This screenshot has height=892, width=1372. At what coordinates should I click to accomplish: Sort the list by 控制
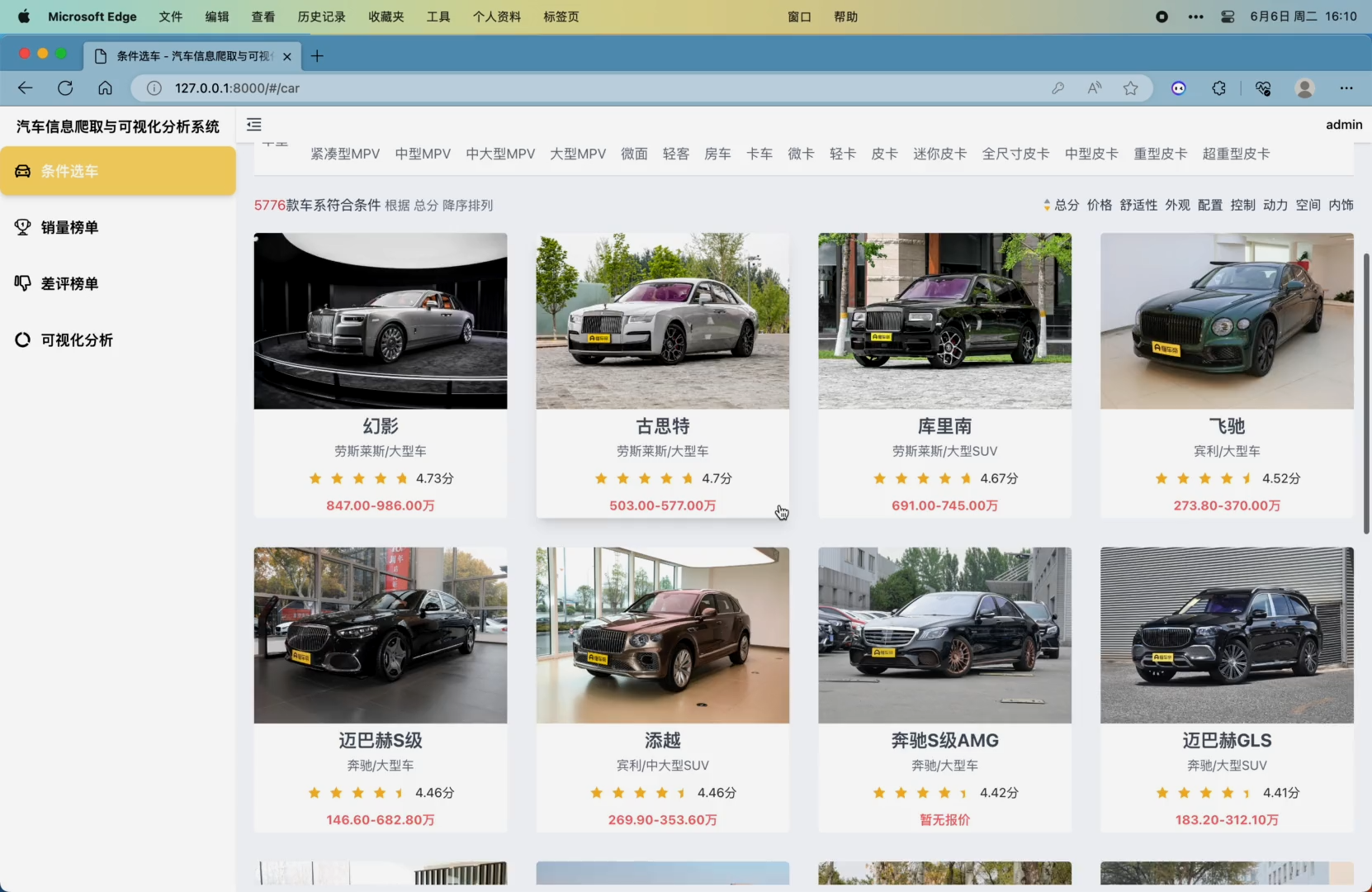pyautogui.click(x=1242, y=205)
